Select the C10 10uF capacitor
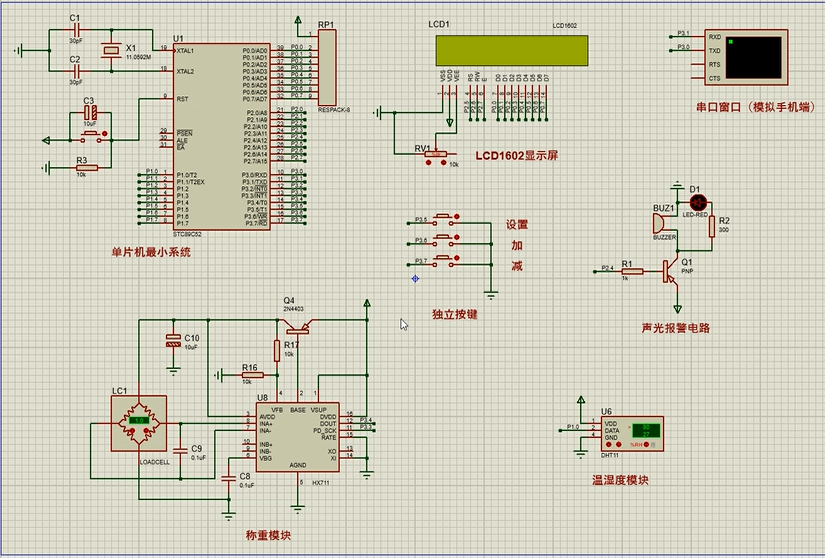825x558 pixels. (173, 341)
